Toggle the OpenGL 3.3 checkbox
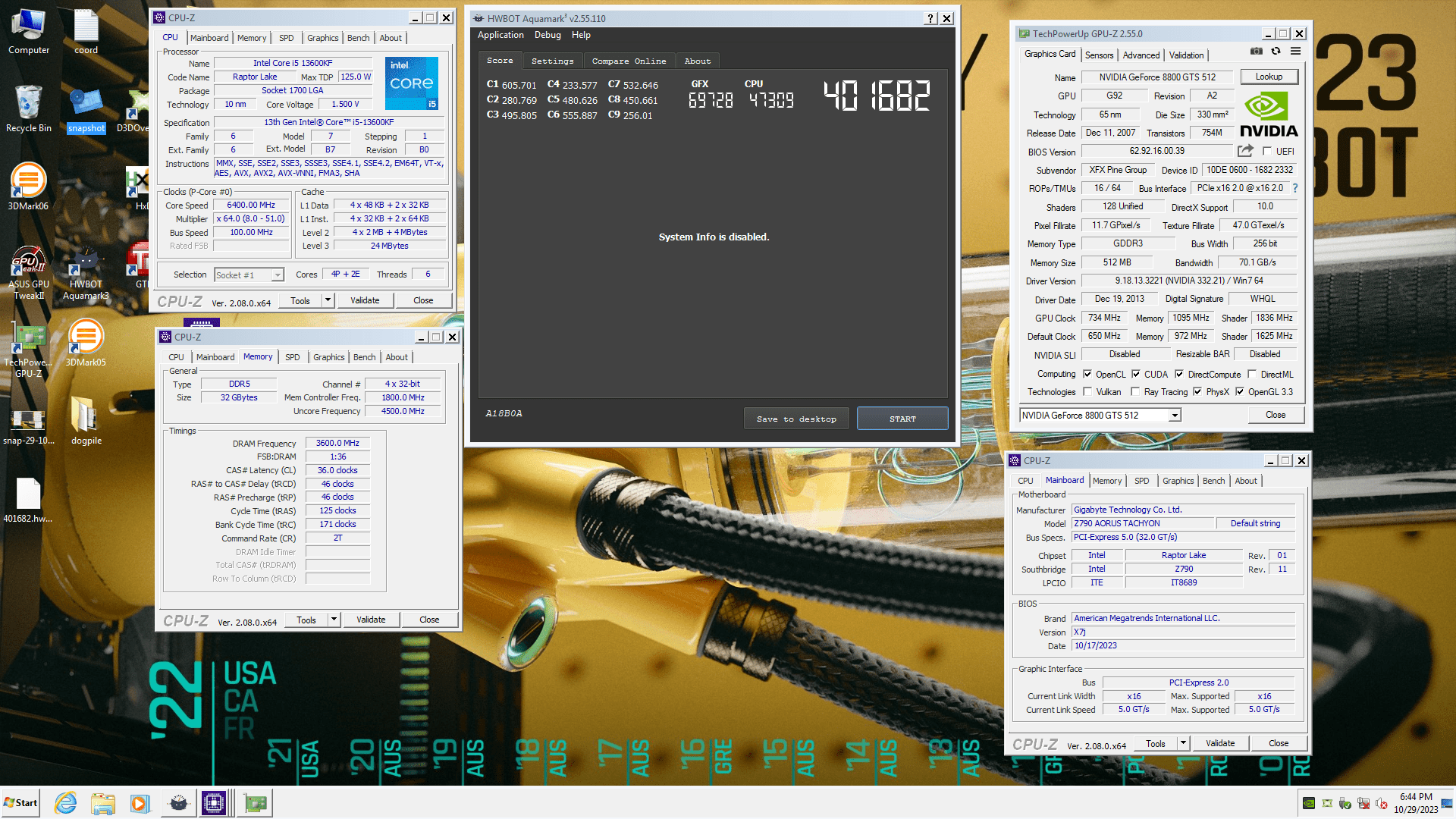Viewport: 1456px width, 819px height. pos(1240,391)
